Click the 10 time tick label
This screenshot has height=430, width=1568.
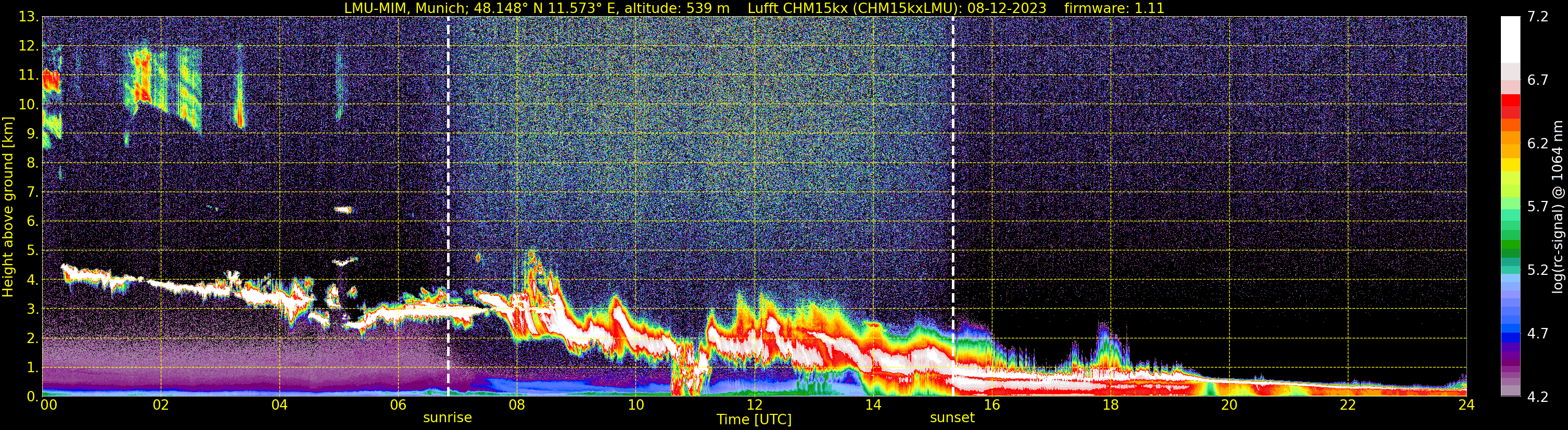coord(635,405)
